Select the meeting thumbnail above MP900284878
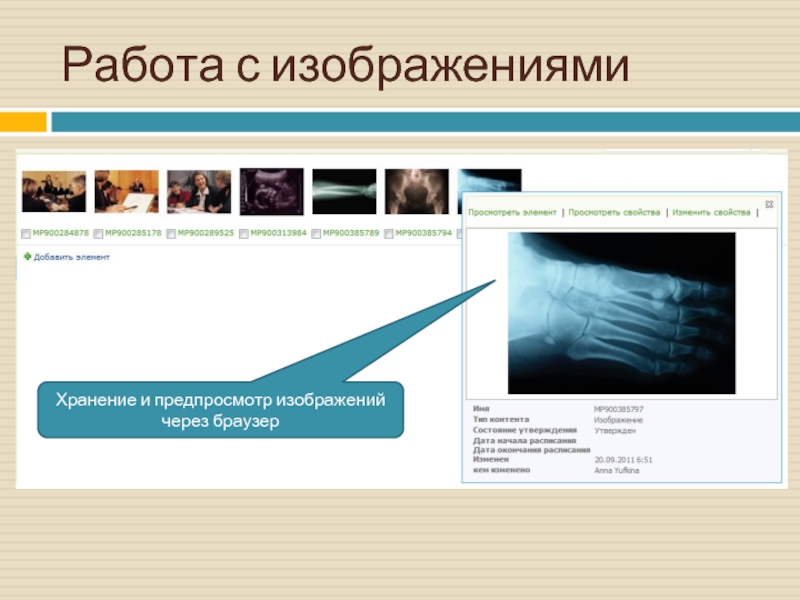 54,192
